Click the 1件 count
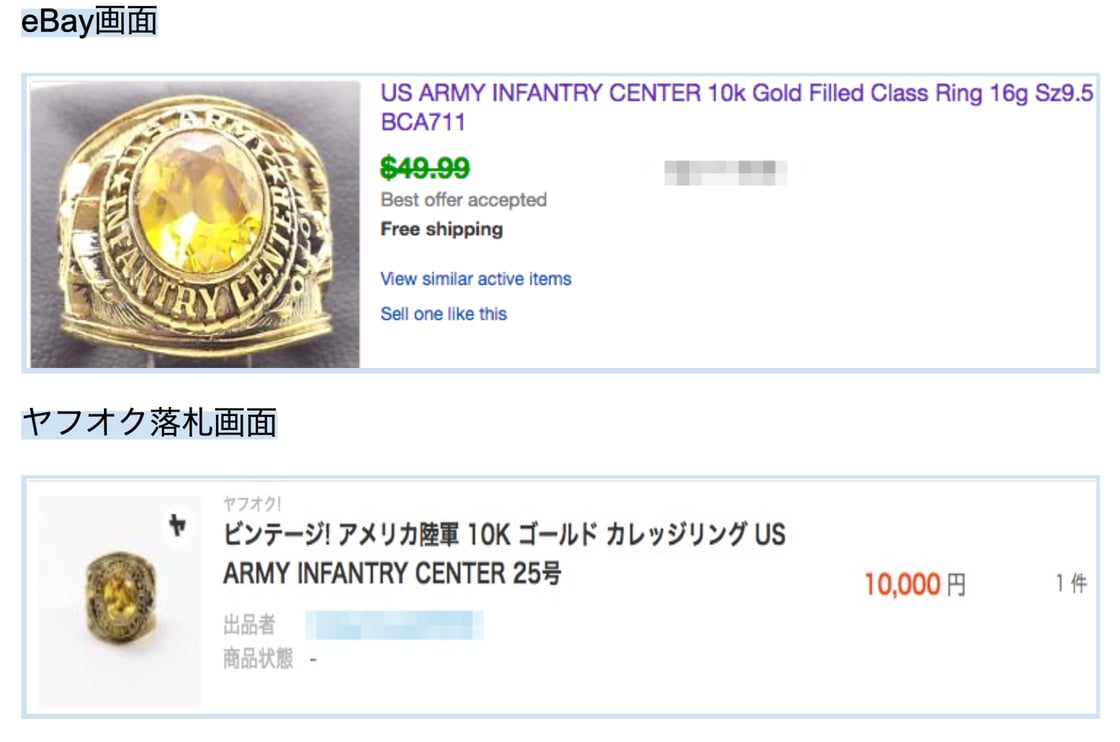1120x742 pixels. [x=1071, y=584]
